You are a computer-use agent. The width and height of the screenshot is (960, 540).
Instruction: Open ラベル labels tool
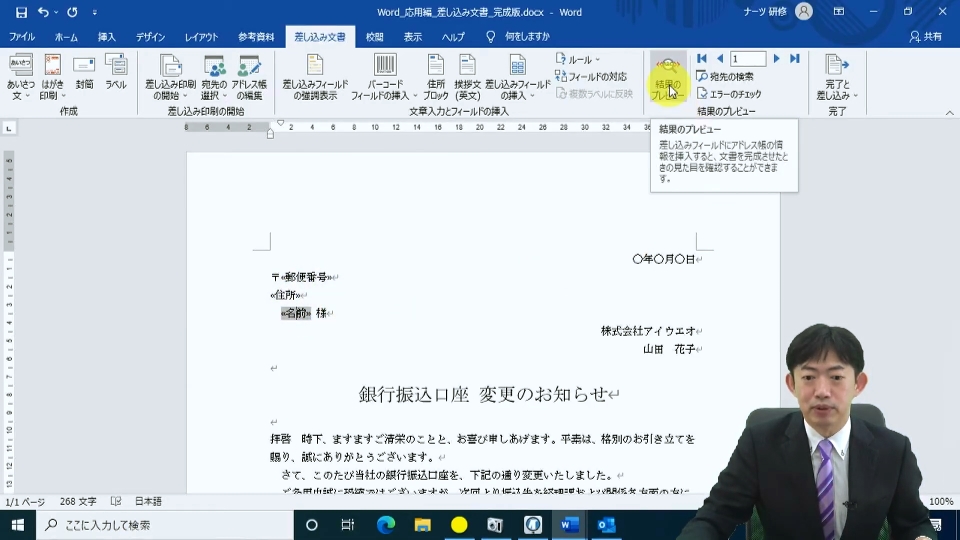click(x=116, y=73)
